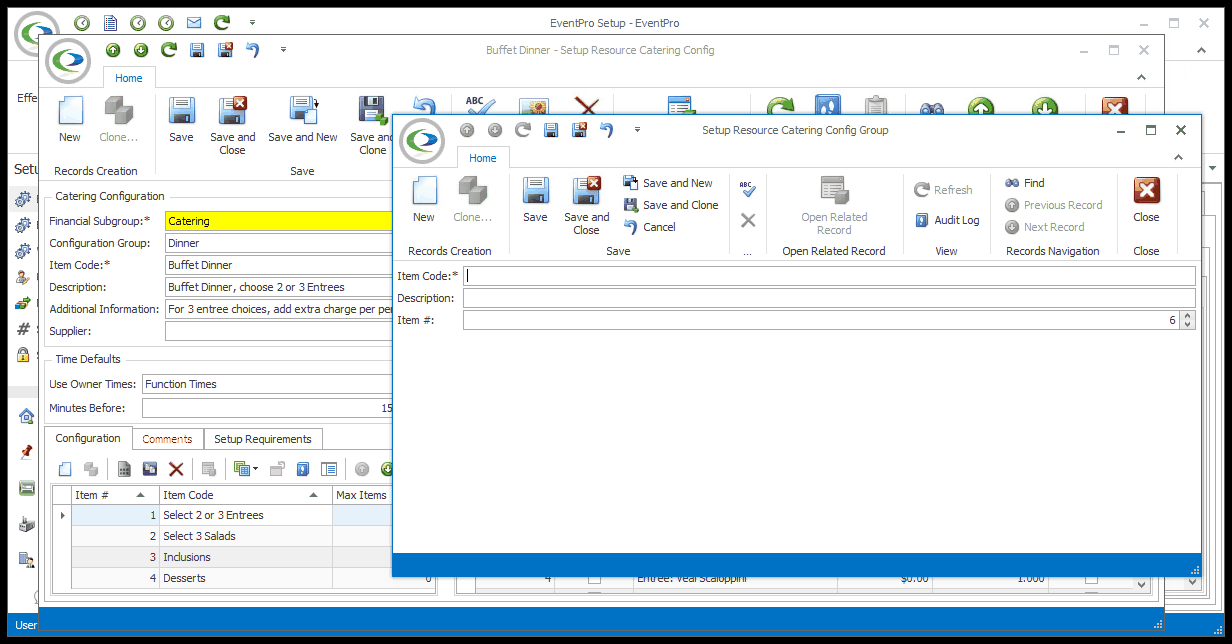Viewport: 1232px width, 644px height.
Task: Switch to Configuration tab
Action: point(88,438)
